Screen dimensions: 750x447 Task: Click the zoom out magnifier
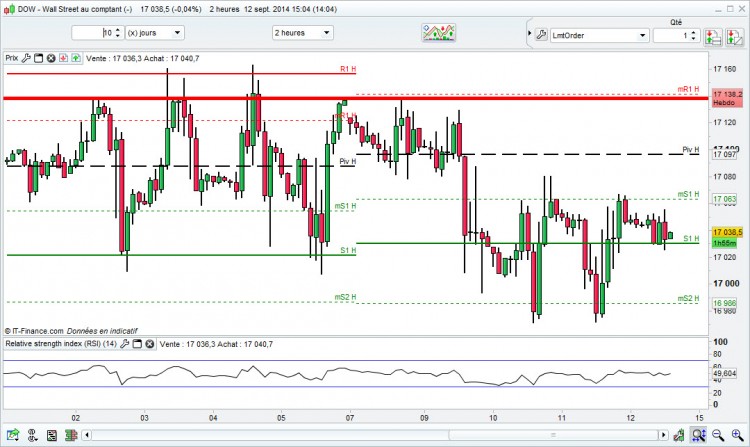point(718,435)
